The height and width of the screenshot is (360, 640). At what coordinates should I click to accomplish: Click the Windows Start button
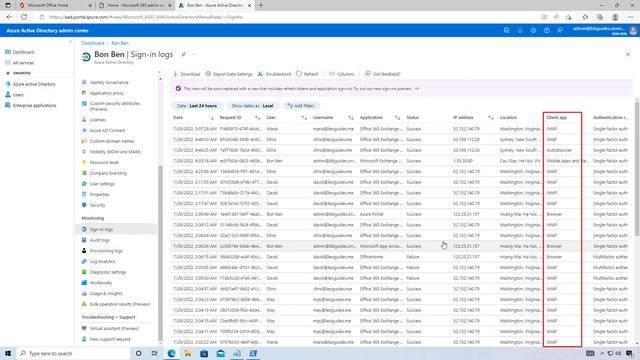[x=8, y=353]
